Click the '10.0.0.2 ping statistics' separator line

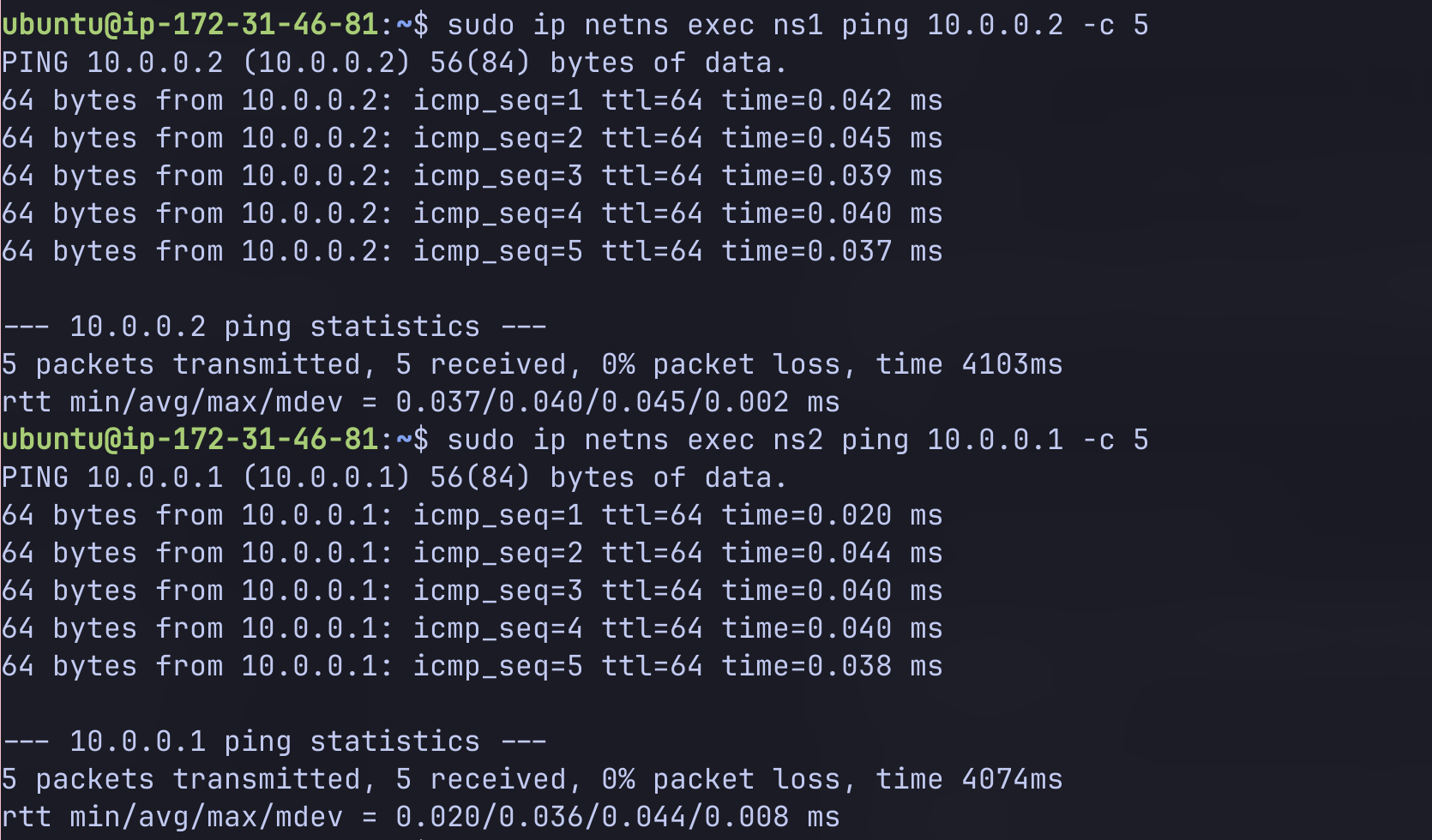pyautogui.click(x=274, y=327)
